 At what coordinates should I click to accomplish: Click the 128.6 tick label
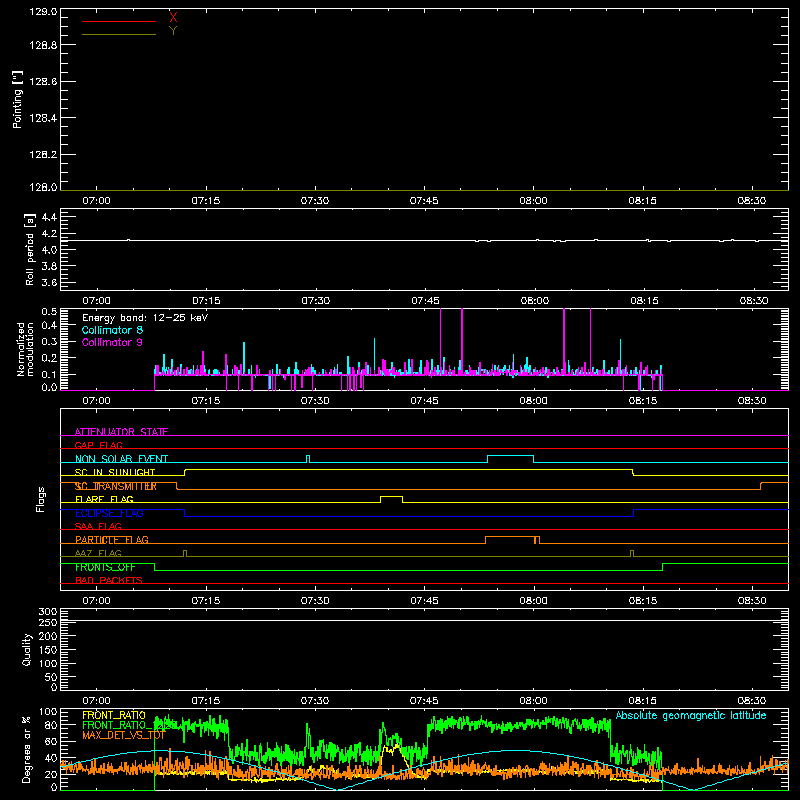43,82
